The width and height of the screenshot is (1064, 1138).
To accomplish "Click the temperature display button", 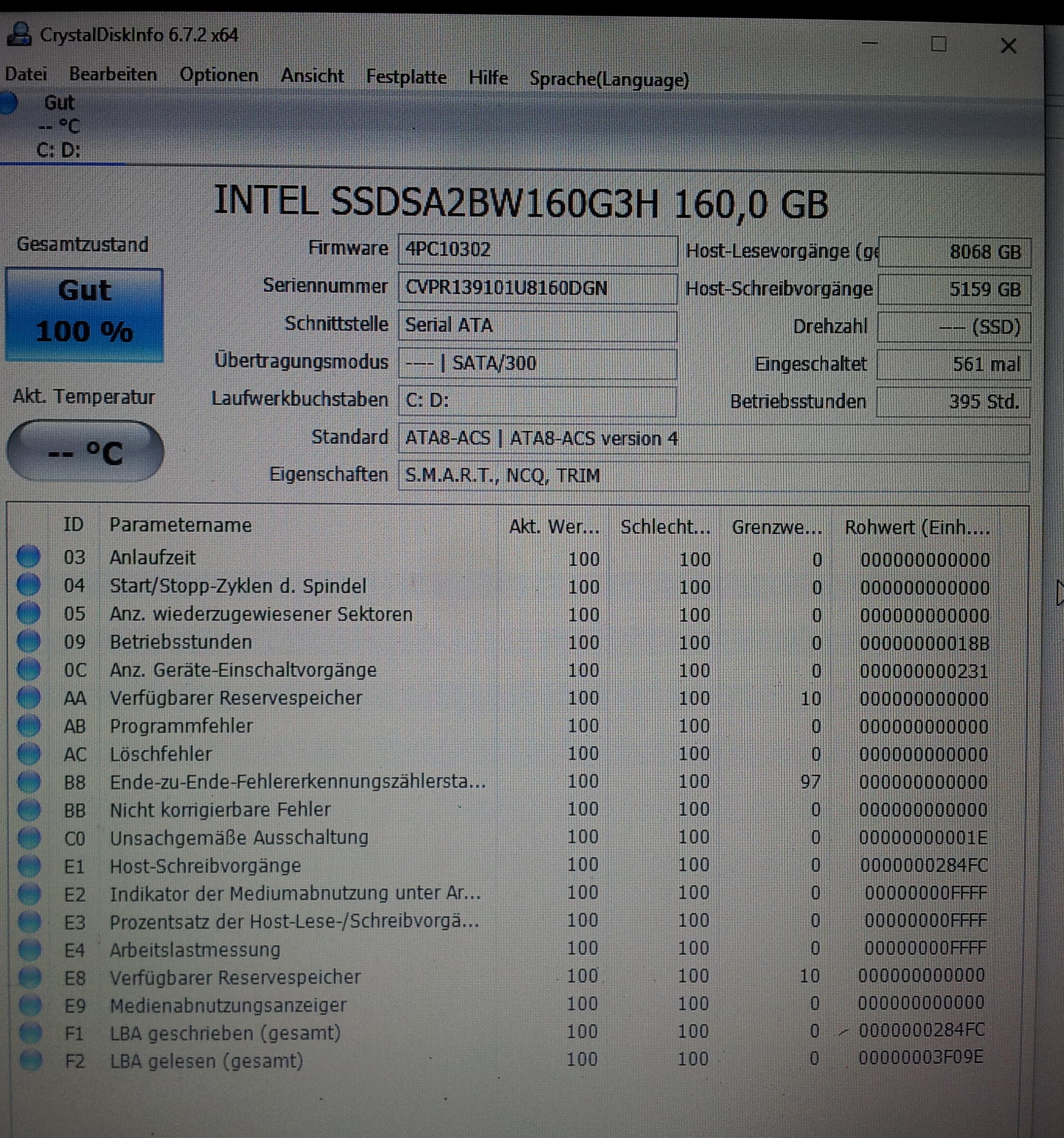I will tap(85, 452).
